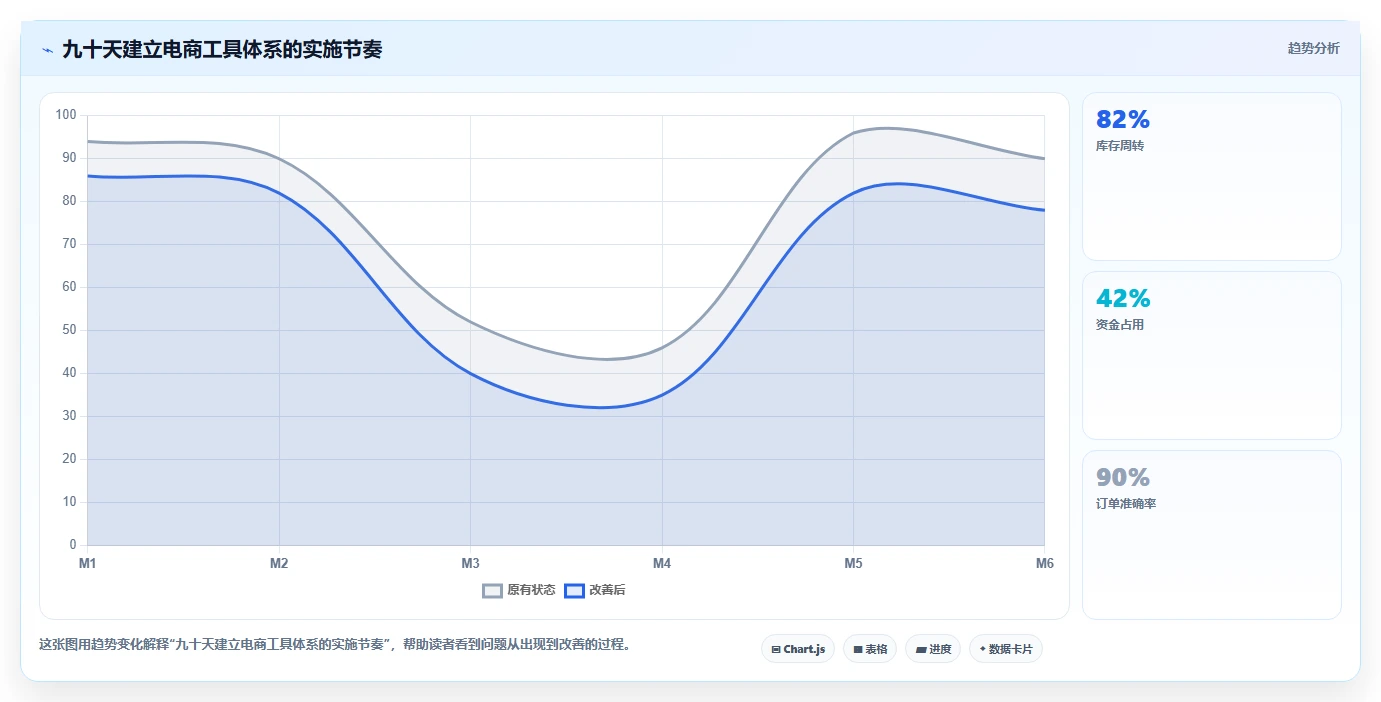Select the Chart.js tag pill
Screen dimensions: 1381x702
[798, 649]
